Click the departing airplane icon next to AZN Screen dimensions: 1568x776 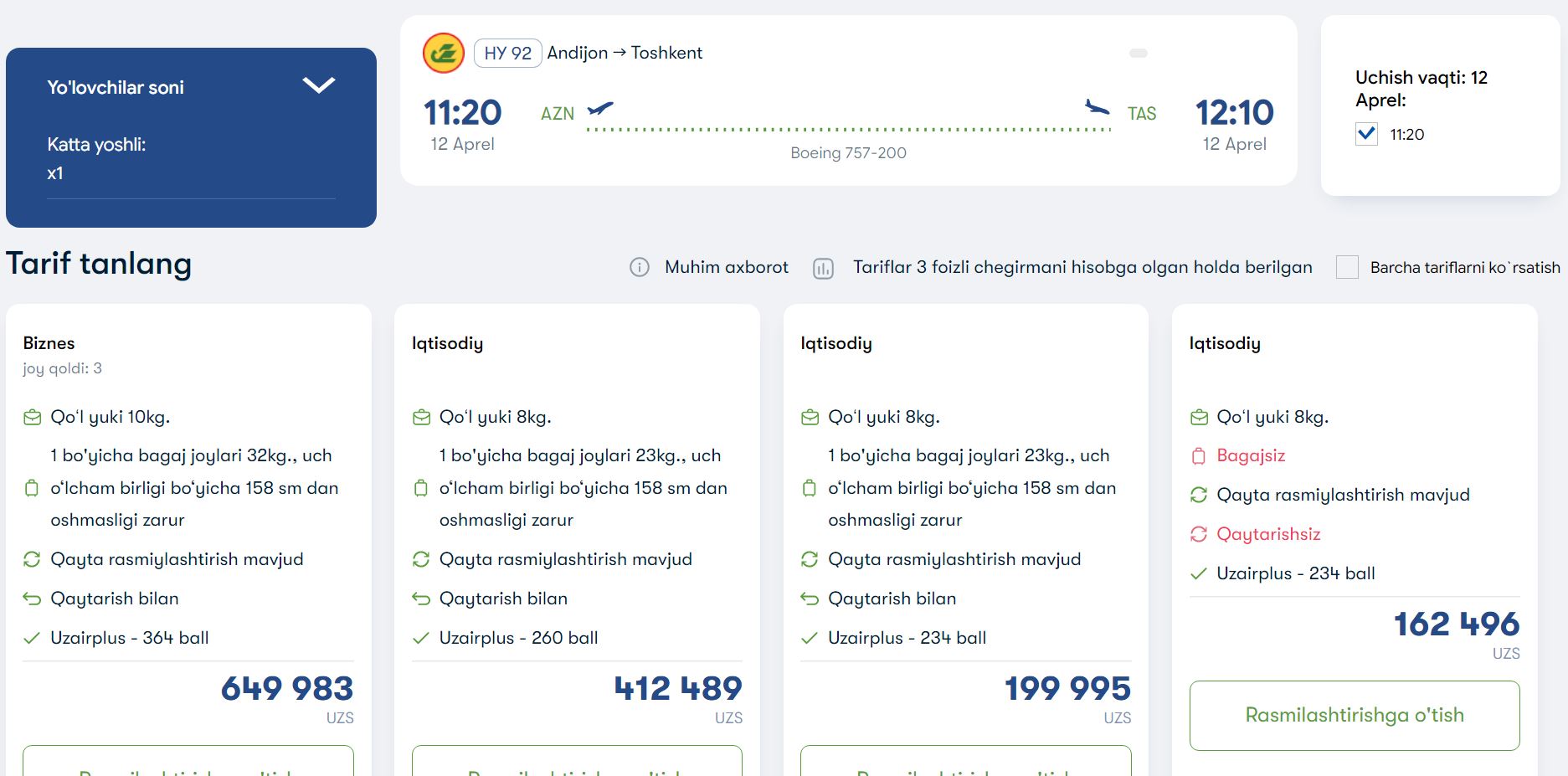[600, 109]
